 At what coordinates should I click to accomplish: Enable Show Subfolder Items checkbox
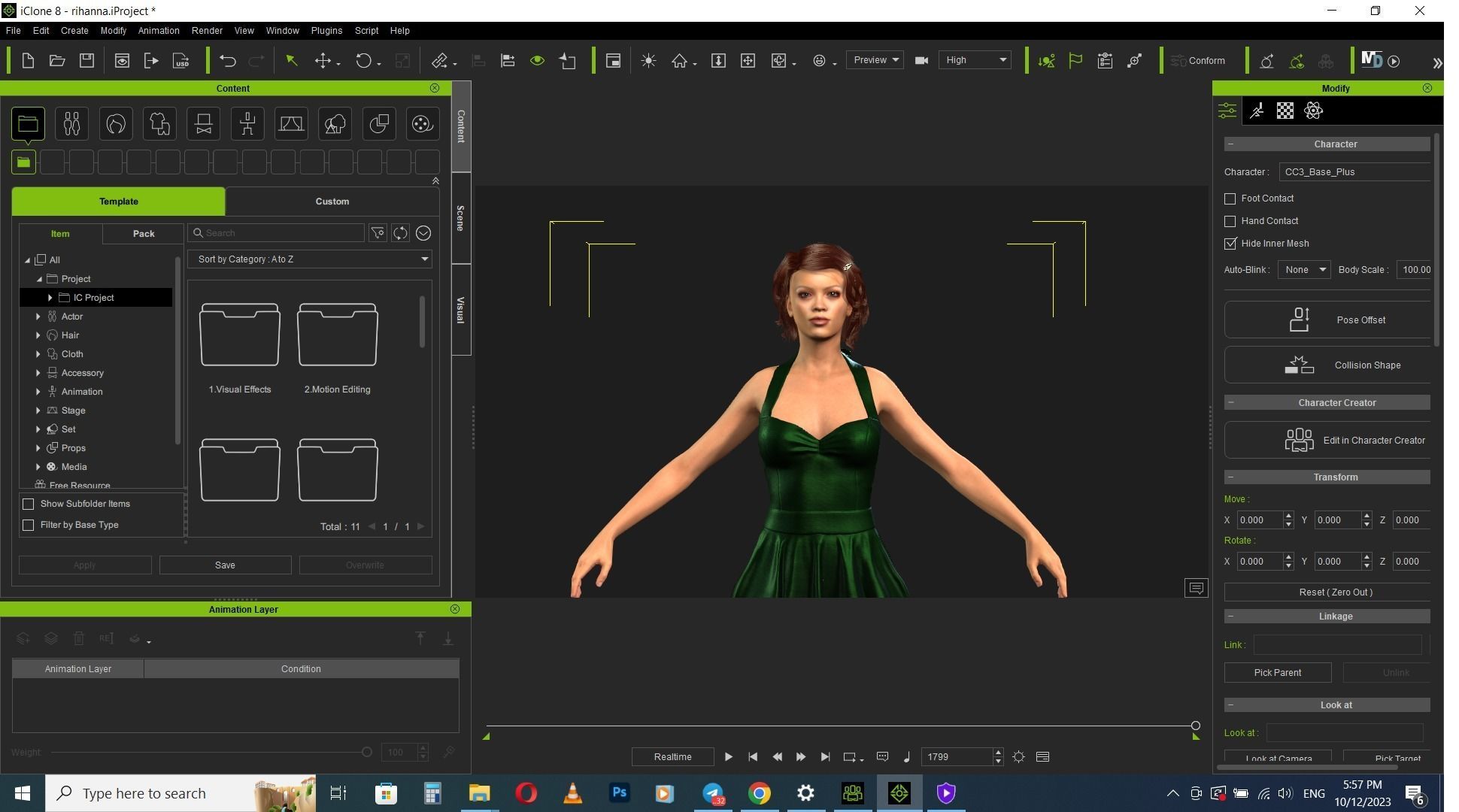coord(29,504)
